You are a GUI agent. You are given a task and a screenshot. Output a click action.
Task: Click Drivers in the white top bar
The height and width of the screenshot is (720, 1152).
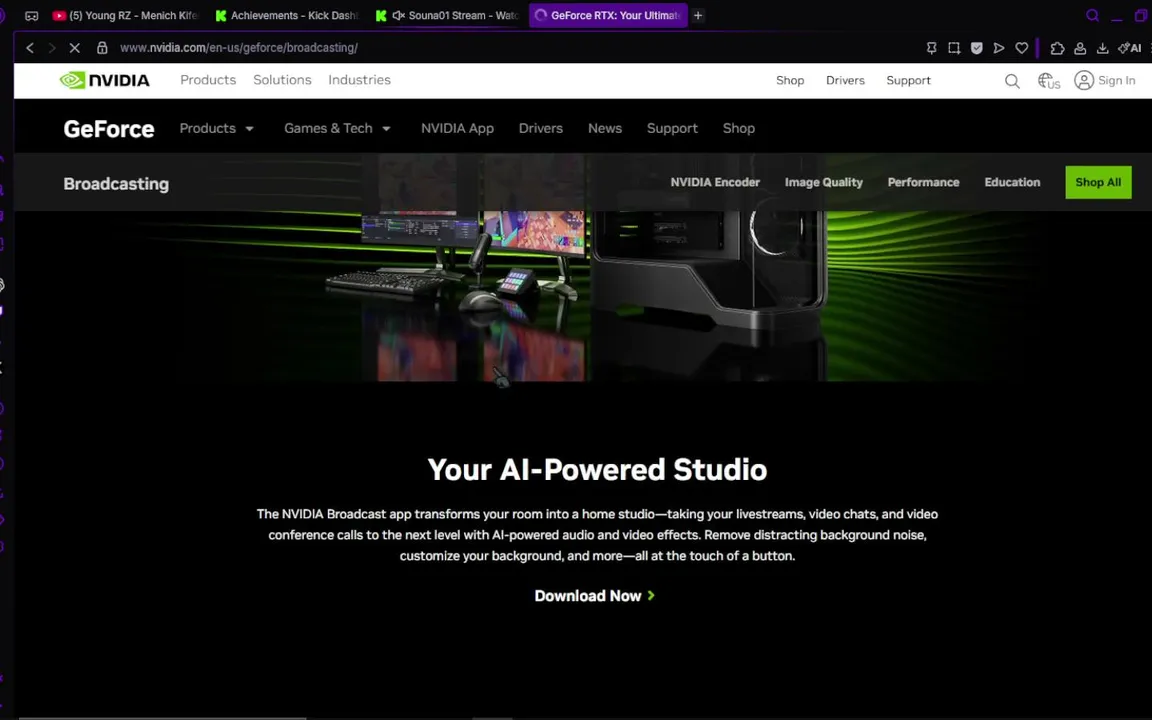tap(845, 80)
